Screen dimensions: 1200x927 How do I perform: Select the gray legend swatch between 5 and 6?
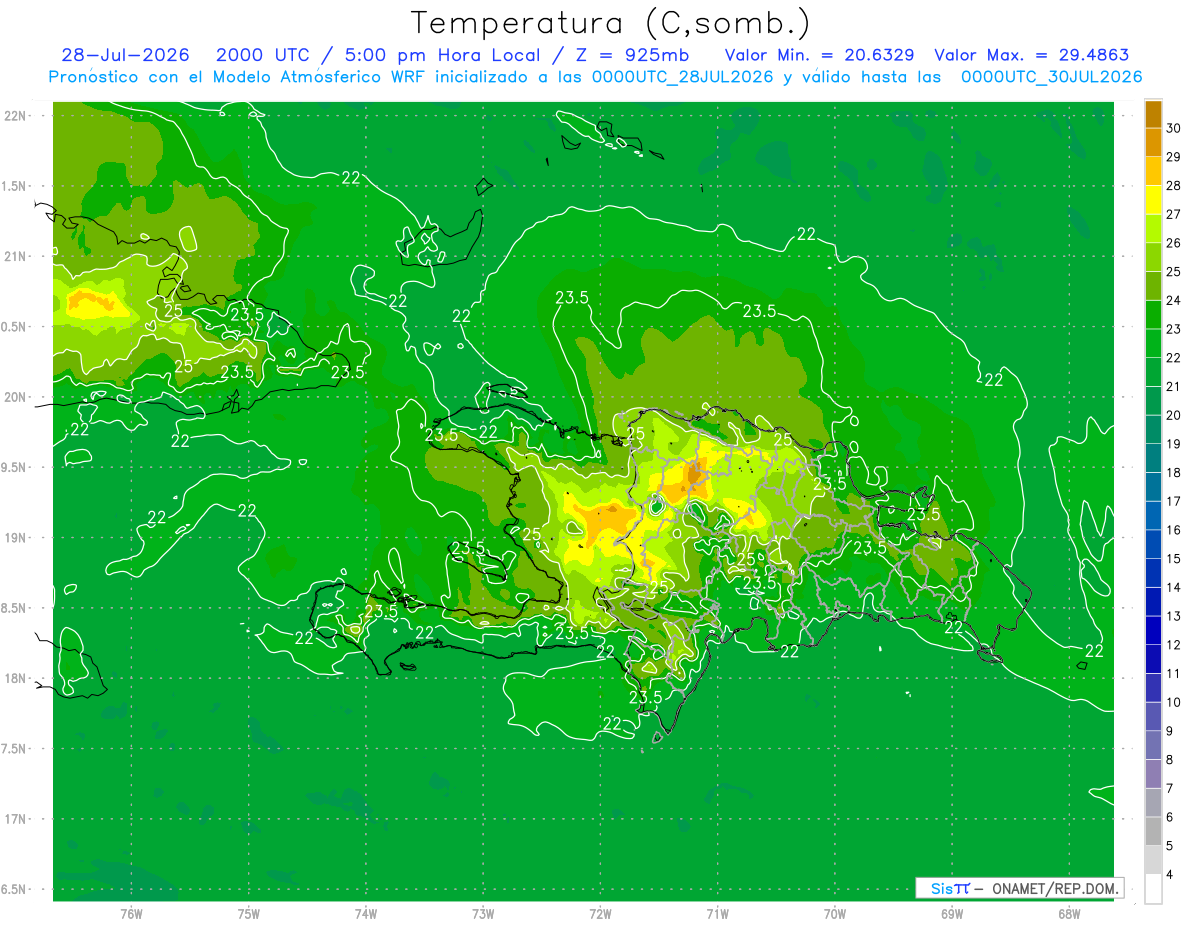[x=1153, y=831]
